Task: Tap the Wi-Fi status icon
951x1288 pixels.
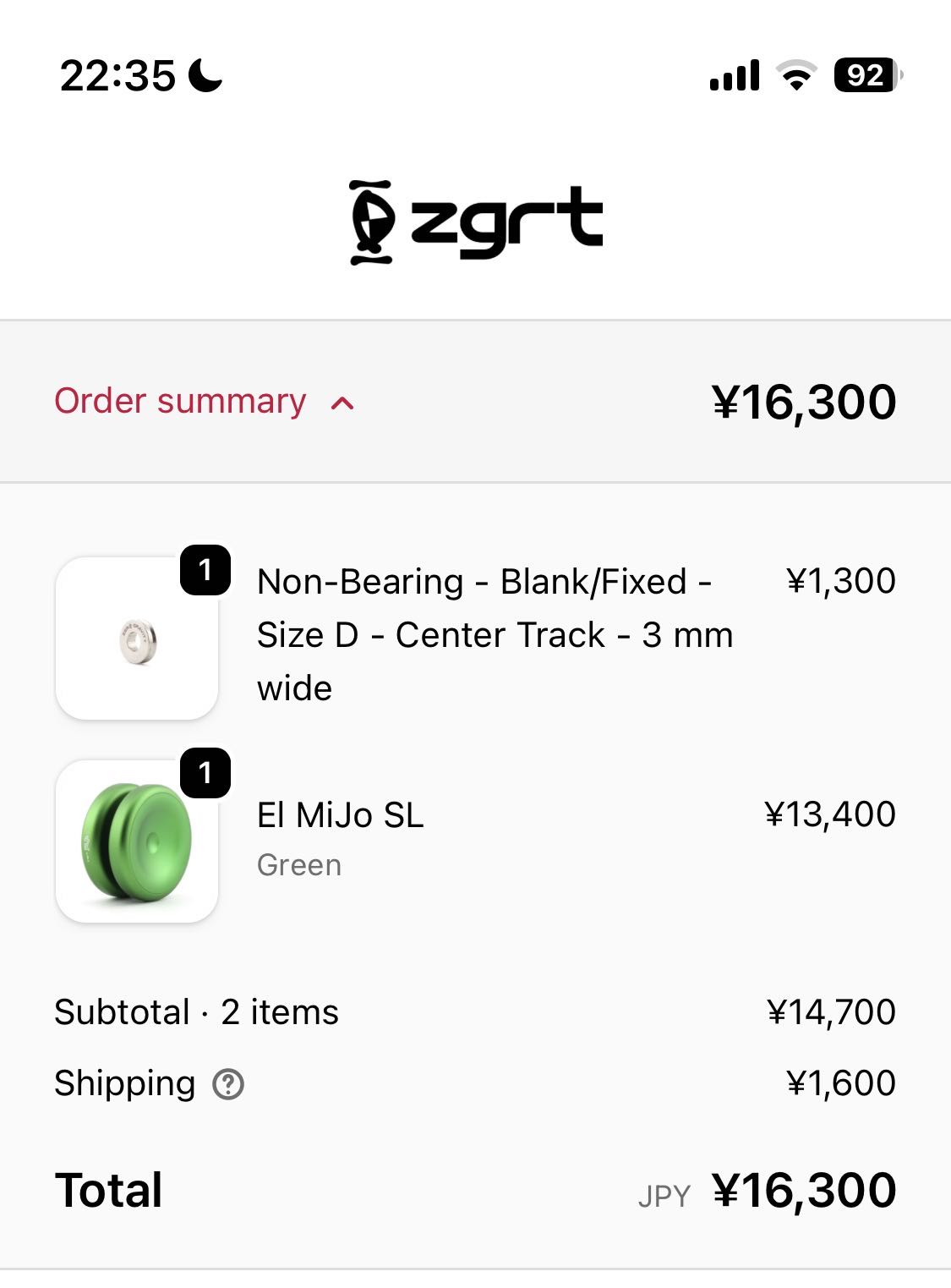Action: coord(795,76)
